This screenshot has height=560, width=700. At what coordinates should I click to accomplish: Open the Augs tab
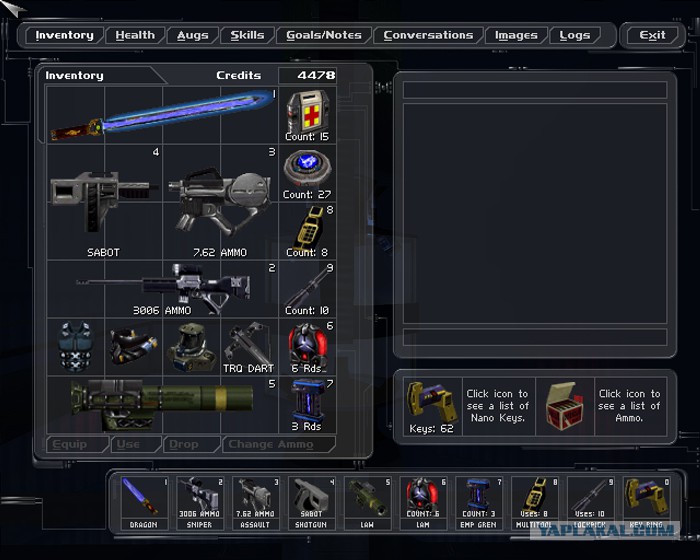coord(192,35)
